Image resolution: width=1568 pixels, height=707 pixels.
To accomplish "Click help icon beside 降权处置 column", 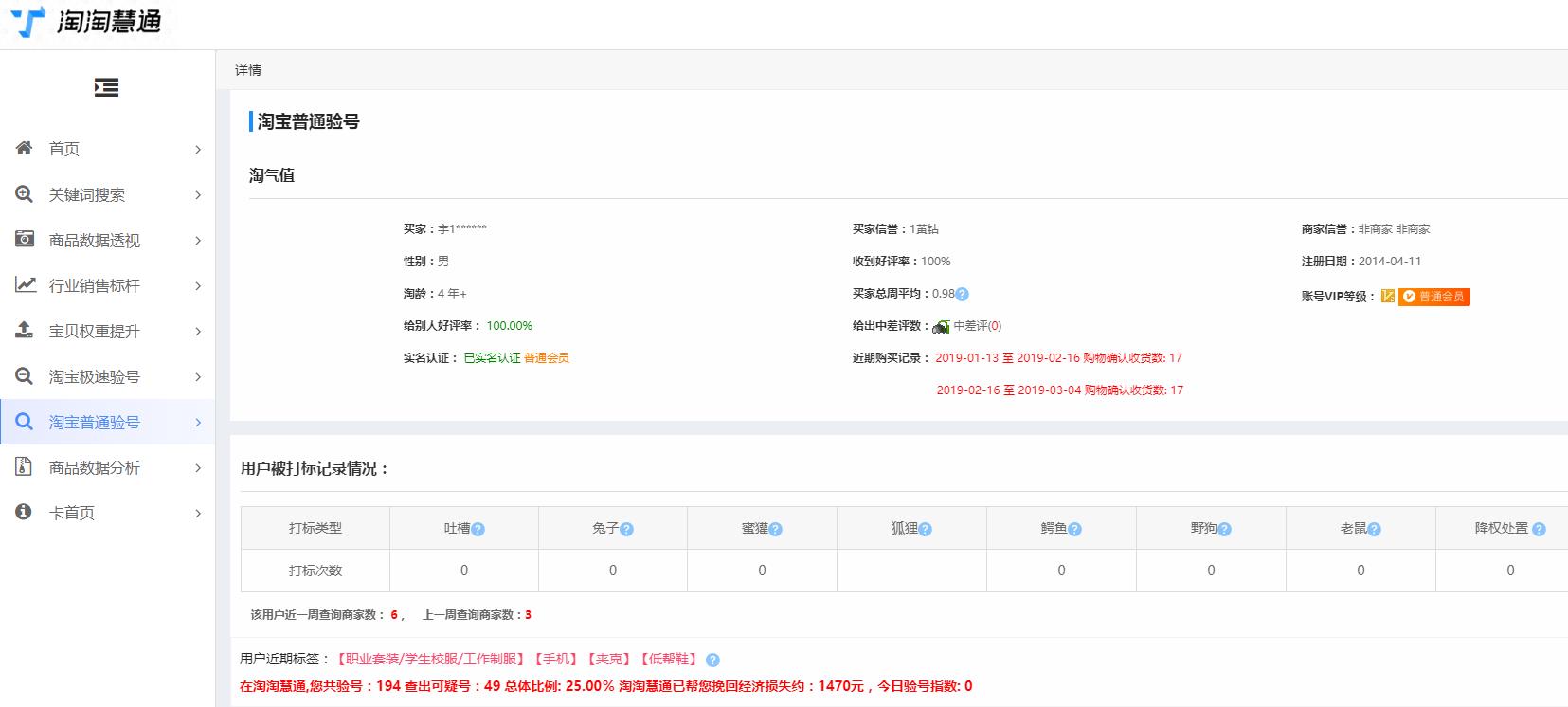I will 1539,530.
